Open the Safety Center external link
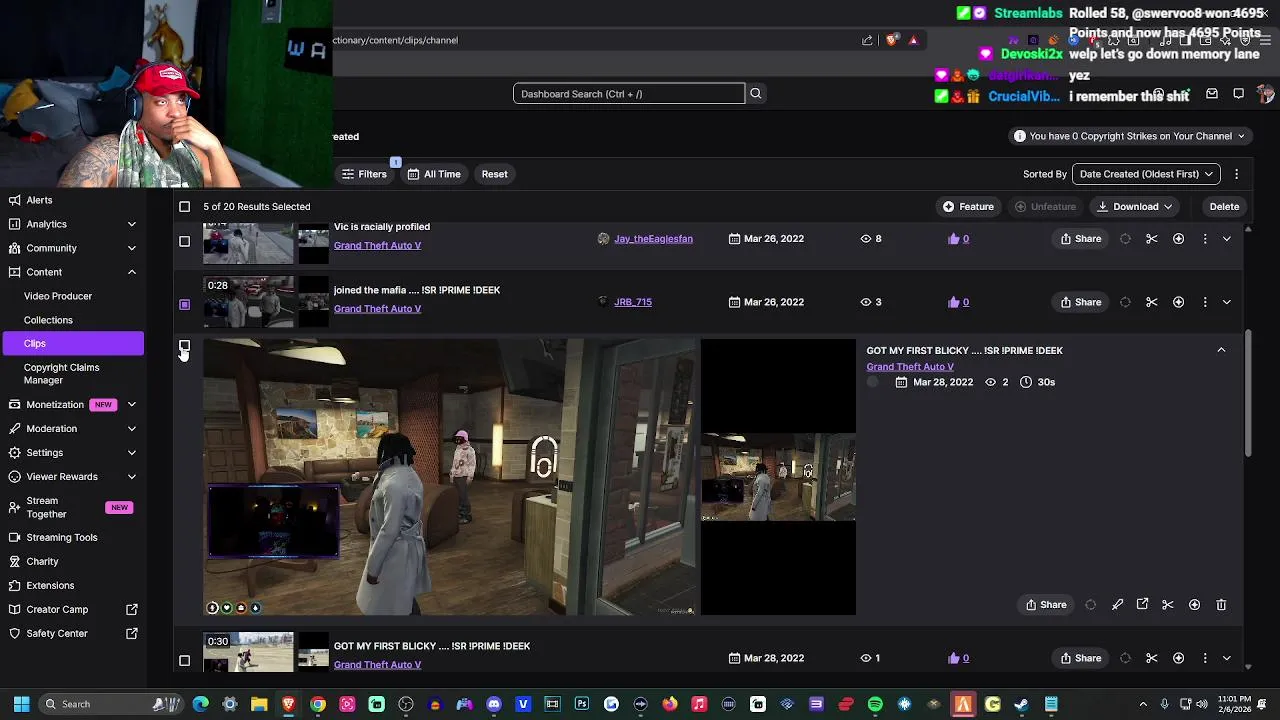The height and width of the screenshot is (720, 1280). [132, 633]
